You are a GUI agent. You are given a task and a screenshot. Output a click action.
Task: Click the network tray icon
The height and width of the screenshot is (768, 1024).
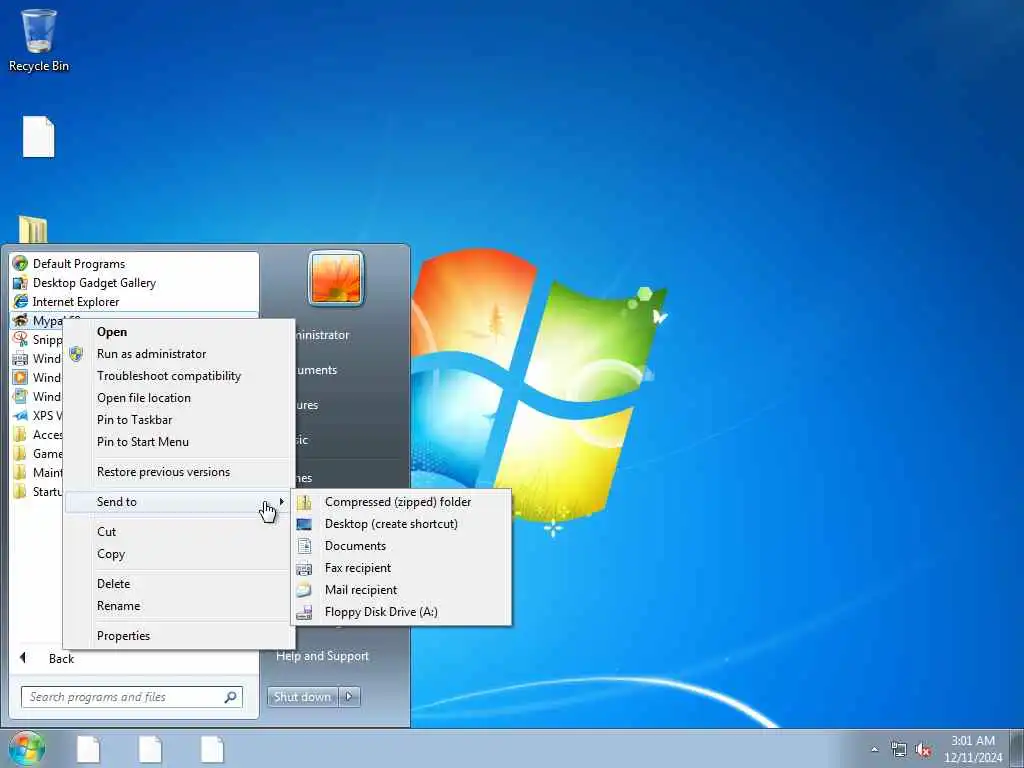(899, 750)
